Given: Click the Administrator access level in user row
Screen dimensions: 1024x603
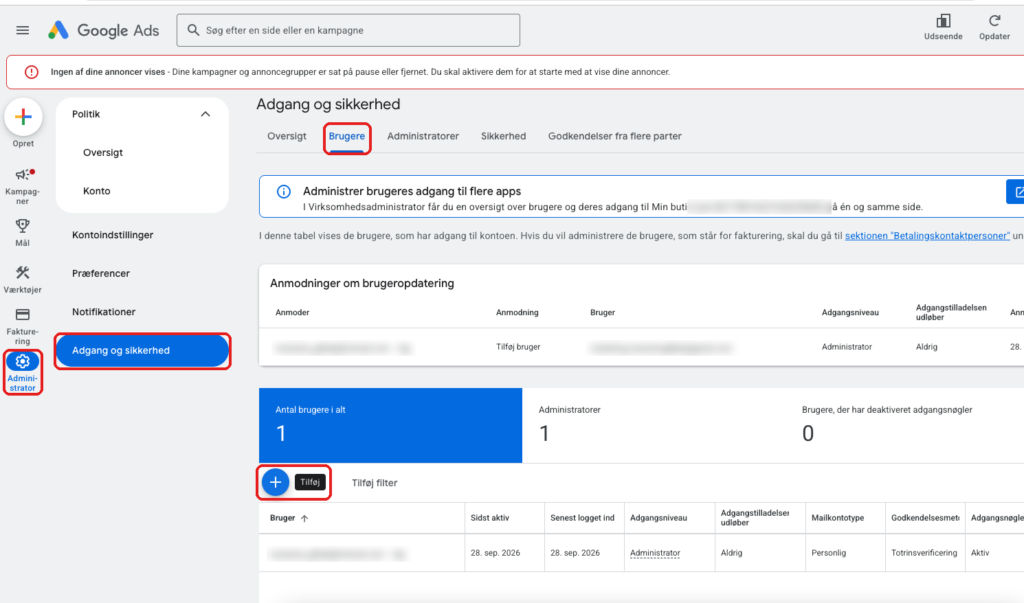Looking at the screenshot, I should 655,553.
